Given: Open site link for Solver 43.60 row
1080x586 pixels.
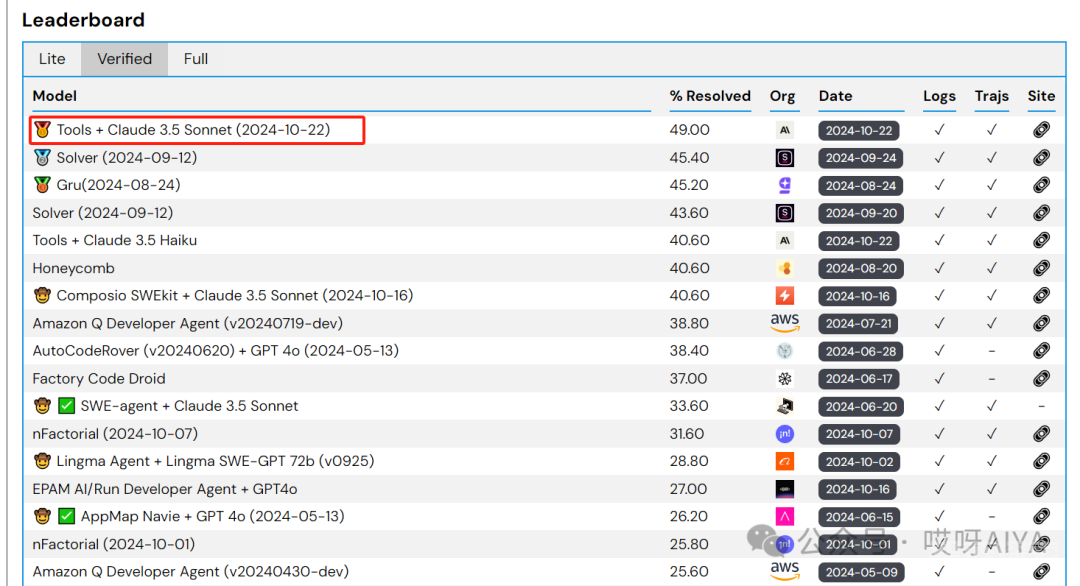Looking at the screenshot, I should pos(1041,213).
